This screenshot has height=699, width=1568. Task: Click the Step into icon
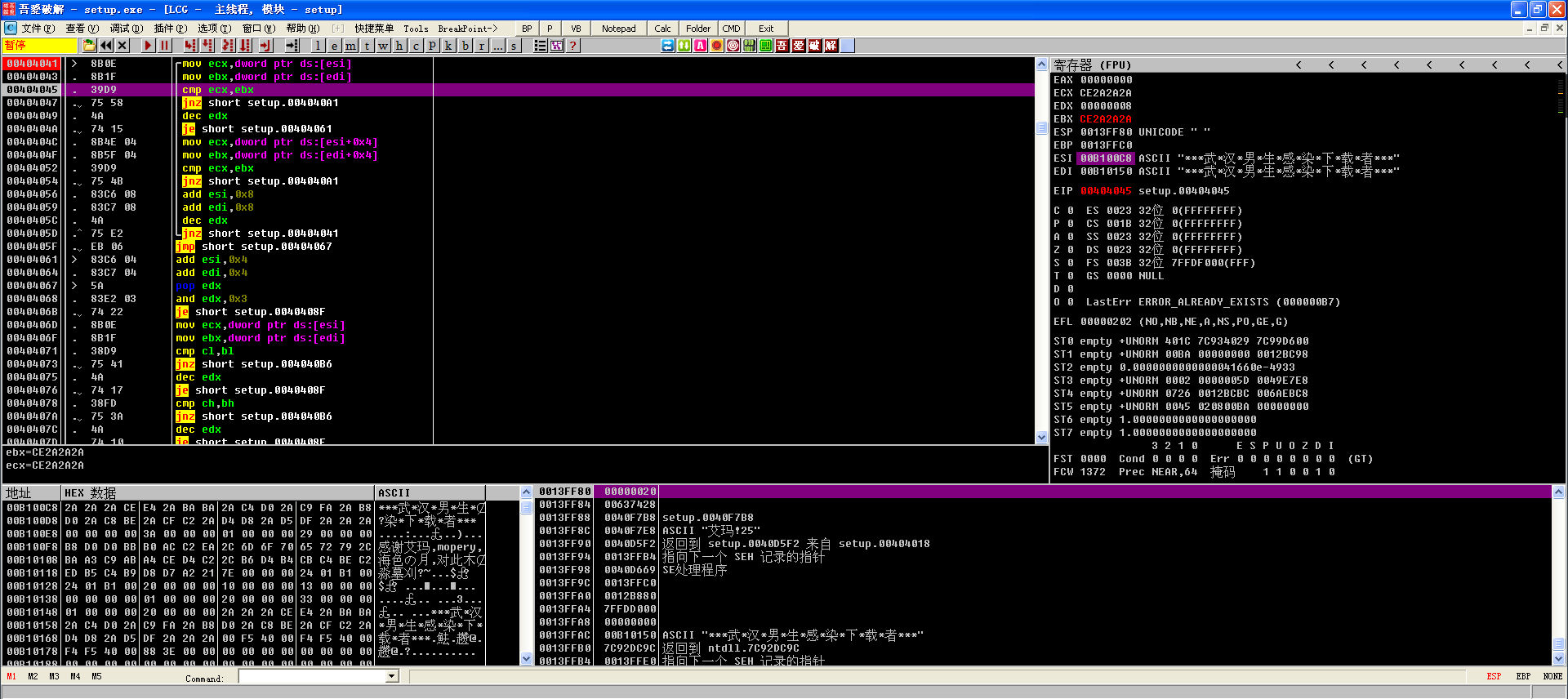click(190, 46)
